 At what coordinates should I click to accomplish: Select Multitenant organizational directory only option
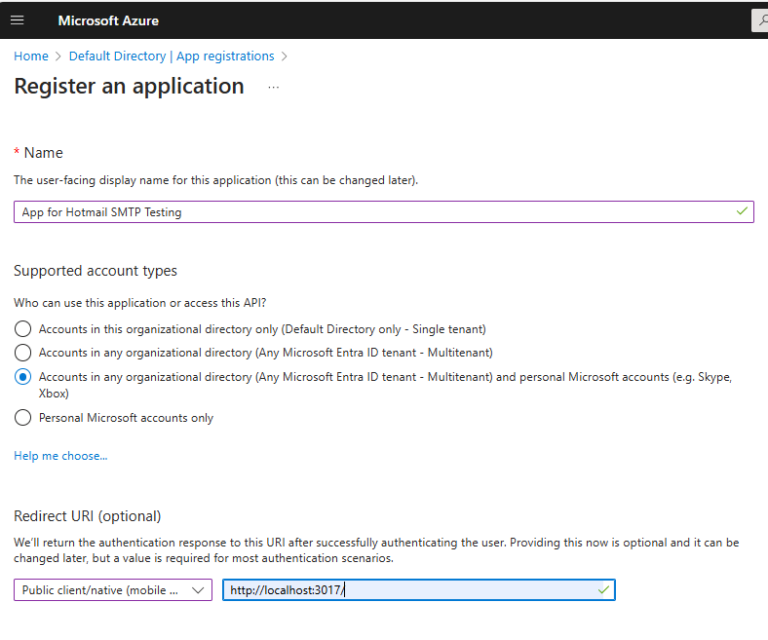(x=23, y=353)
